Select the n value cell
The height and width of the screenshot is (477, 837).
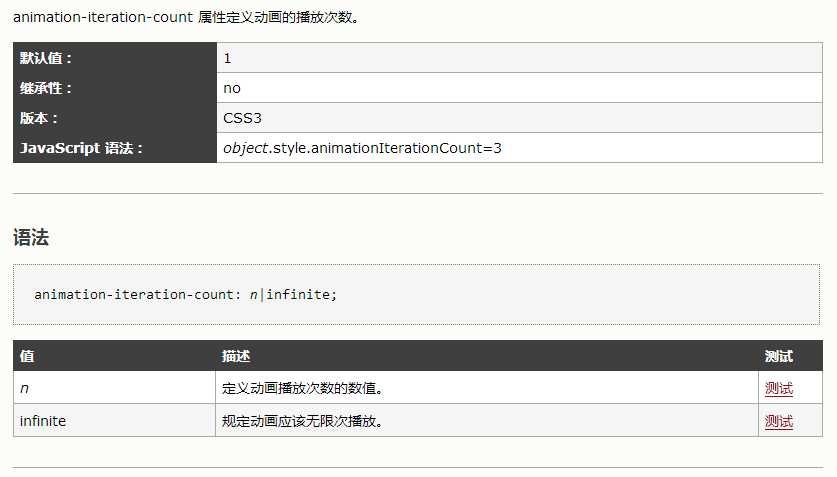[114, 387]
